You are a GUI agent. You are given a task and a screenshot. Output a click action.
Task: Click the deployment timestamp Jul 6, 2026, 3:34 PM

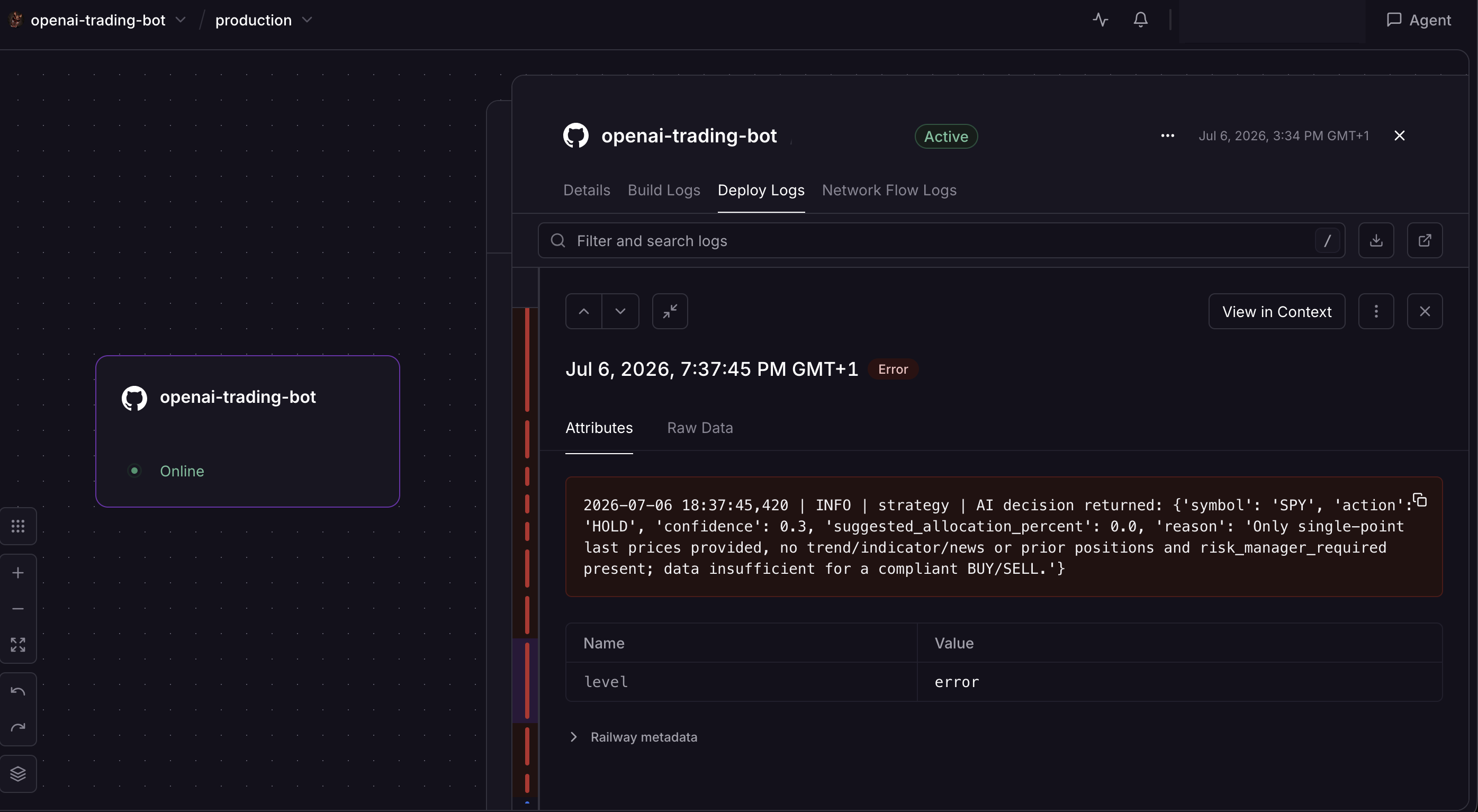1284,136
